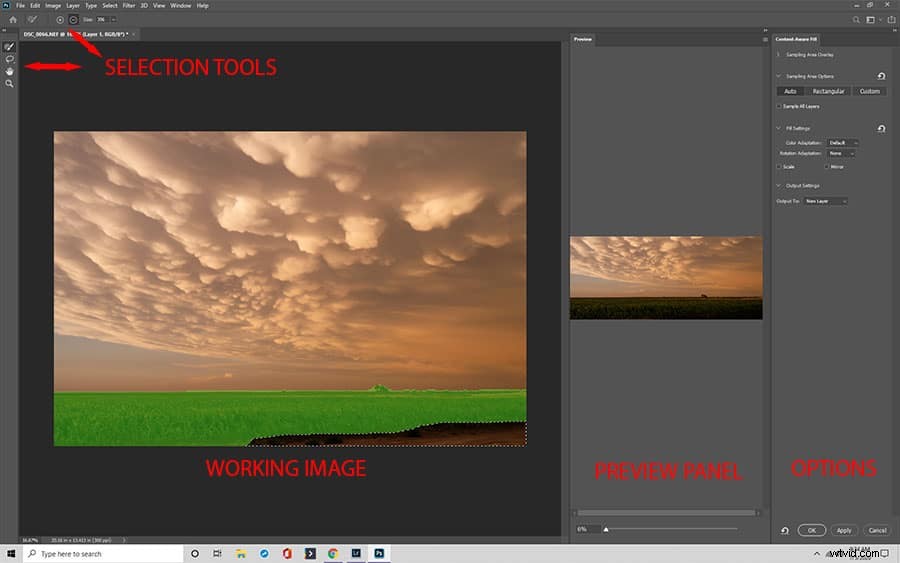
Task: Open the Preview panel menu icon
Action: (x=765, y=40)
